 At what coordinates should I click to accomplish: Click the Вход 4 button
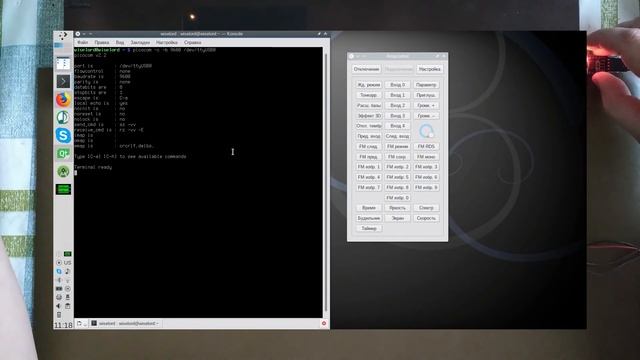point(398,126)
